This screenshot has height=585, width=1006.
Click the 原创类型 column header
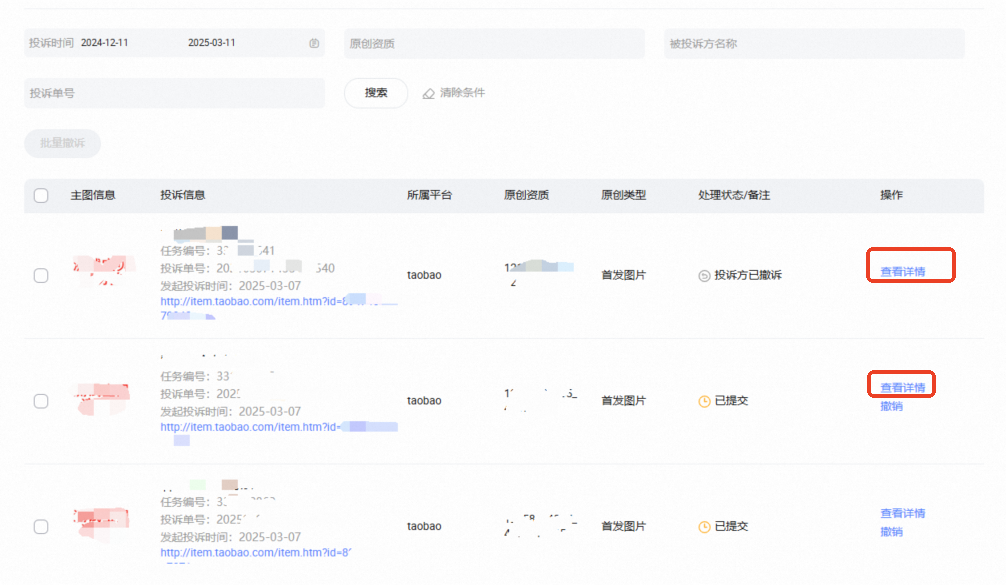[623, 195]
